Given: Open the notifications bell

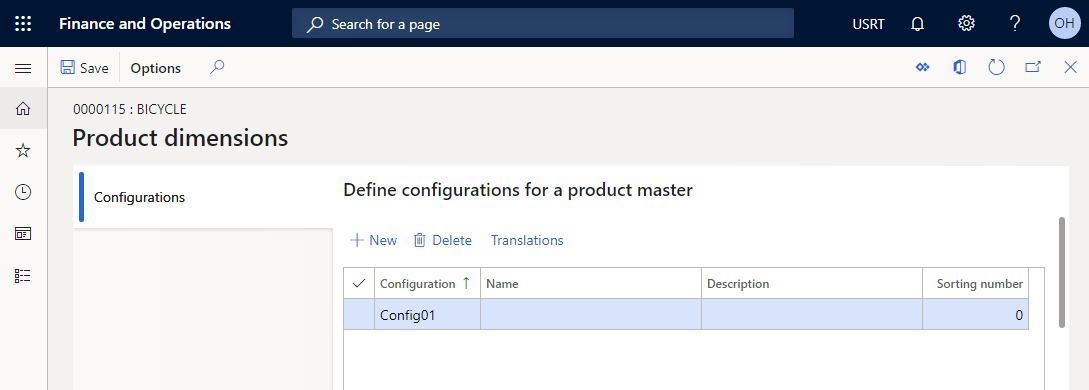Looking at the screenshot, I should 917,24.
